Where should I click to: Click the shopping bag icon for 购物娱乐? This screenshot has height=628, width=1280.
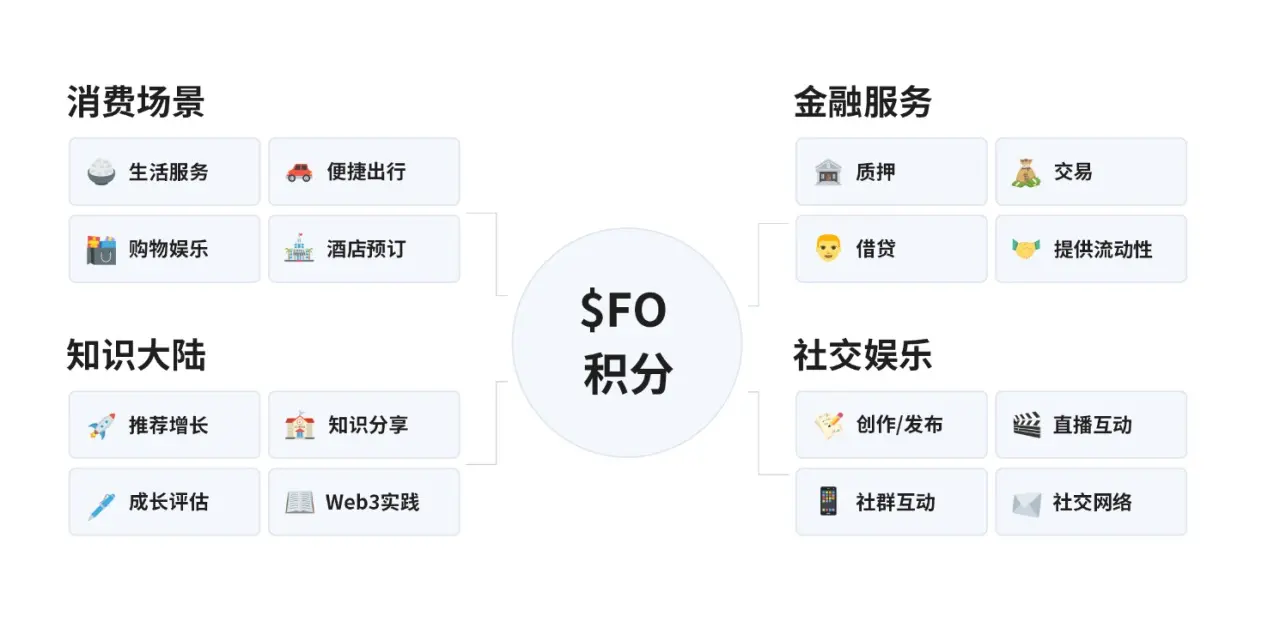pos(101,249)
